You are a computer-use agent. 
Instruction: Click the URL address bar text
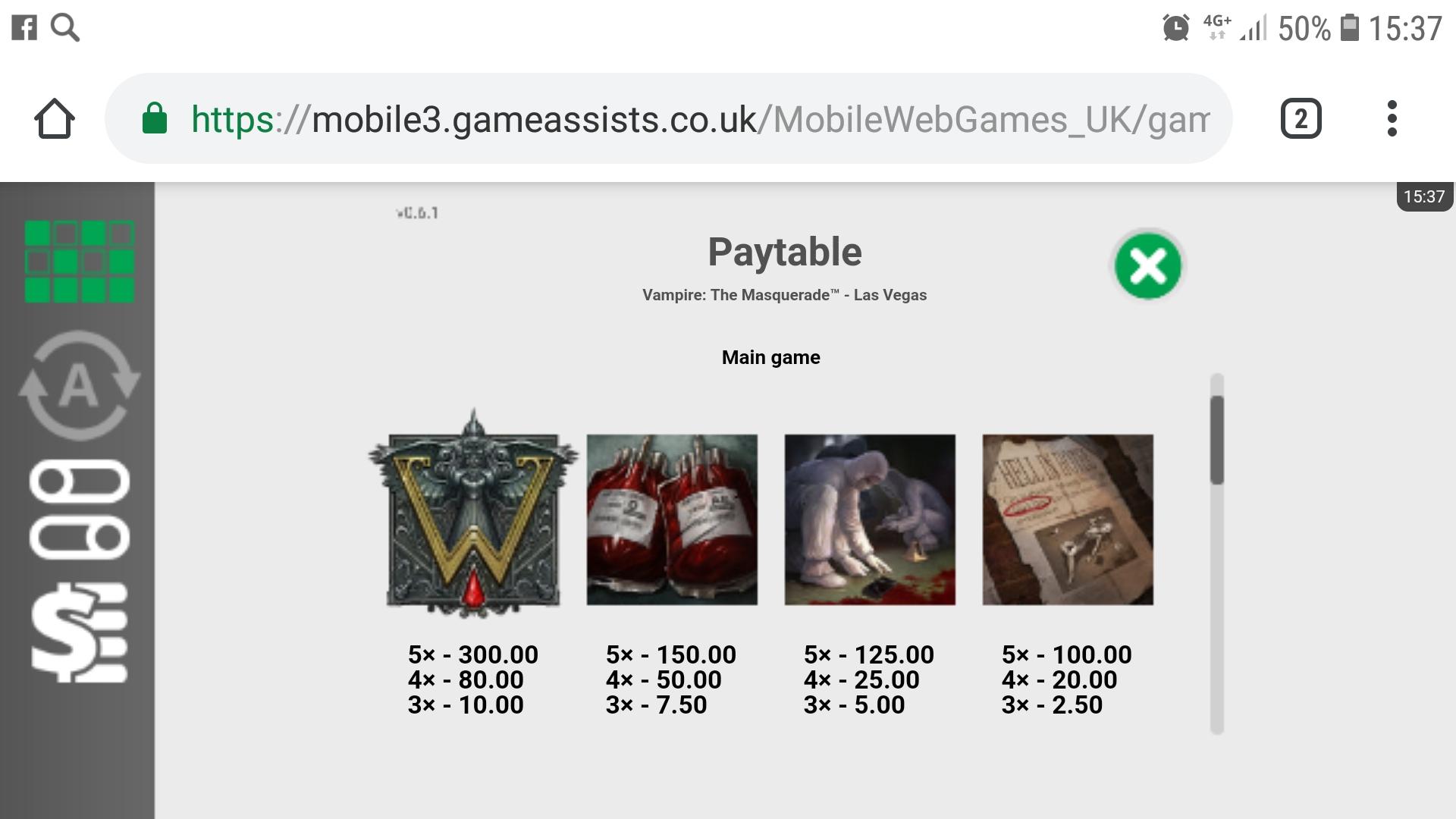[x=698, y=119]
